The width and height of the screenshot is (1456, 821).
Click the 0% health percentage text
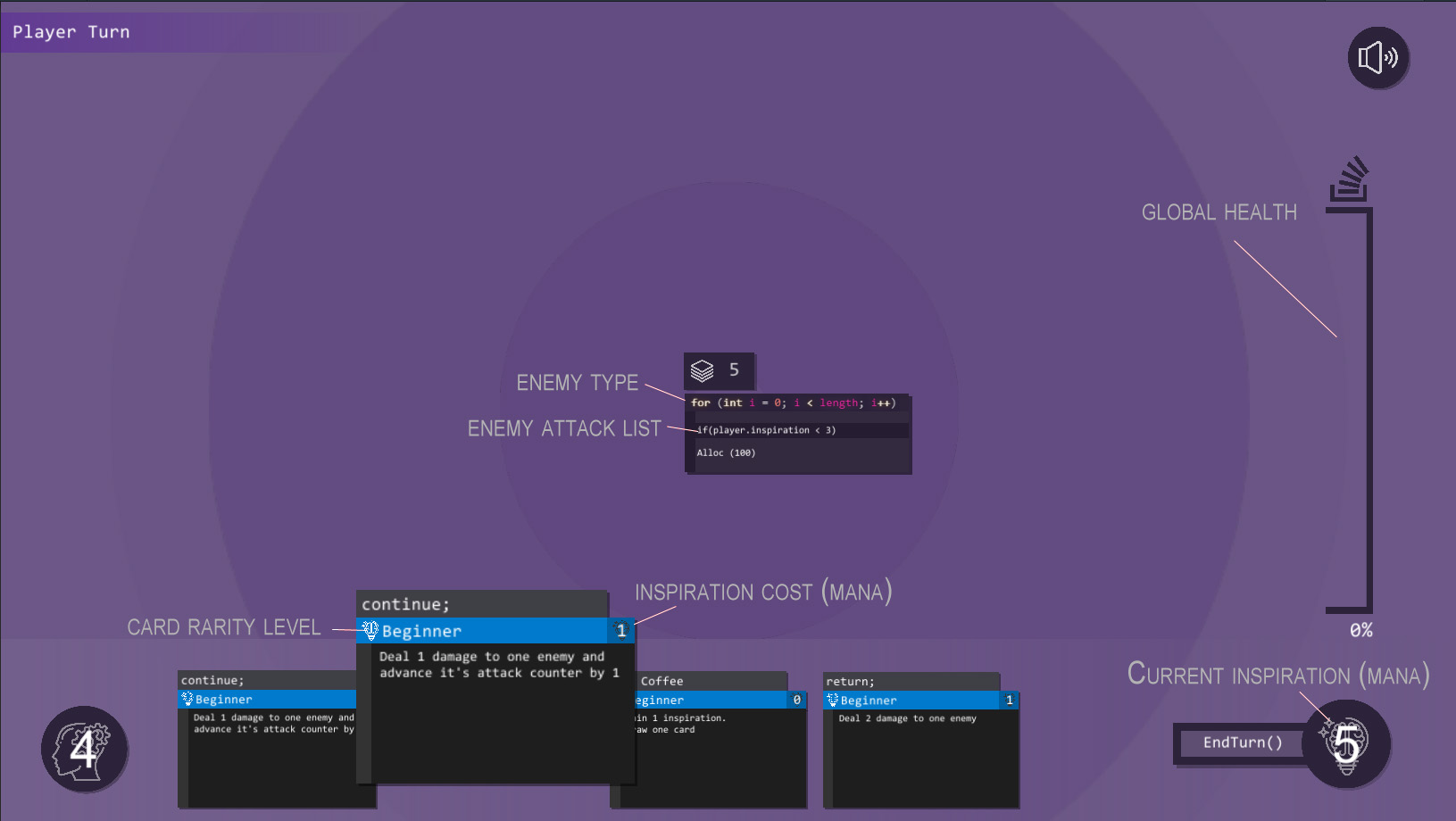(1360, 630)
